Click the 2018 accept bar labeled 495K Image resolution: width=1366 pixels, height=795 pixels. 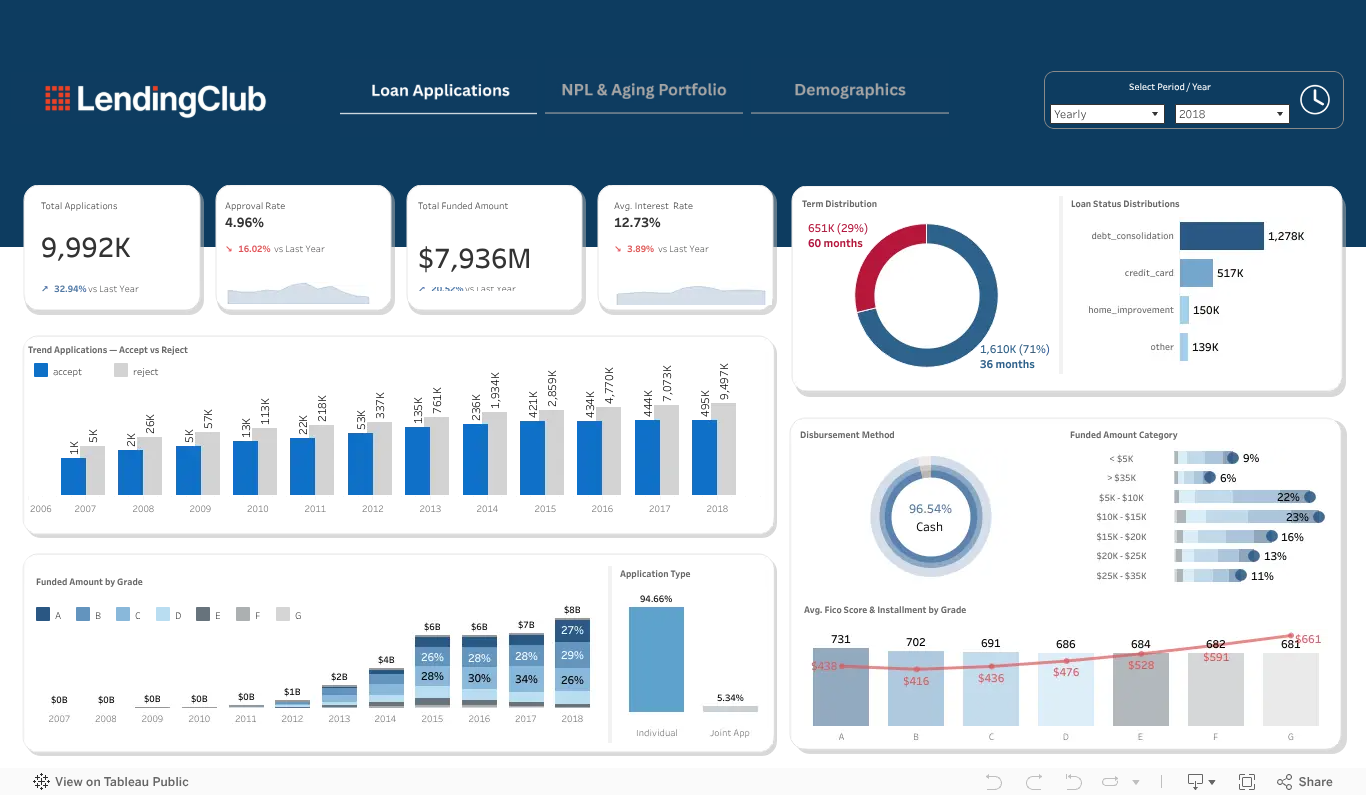(704, 457)
